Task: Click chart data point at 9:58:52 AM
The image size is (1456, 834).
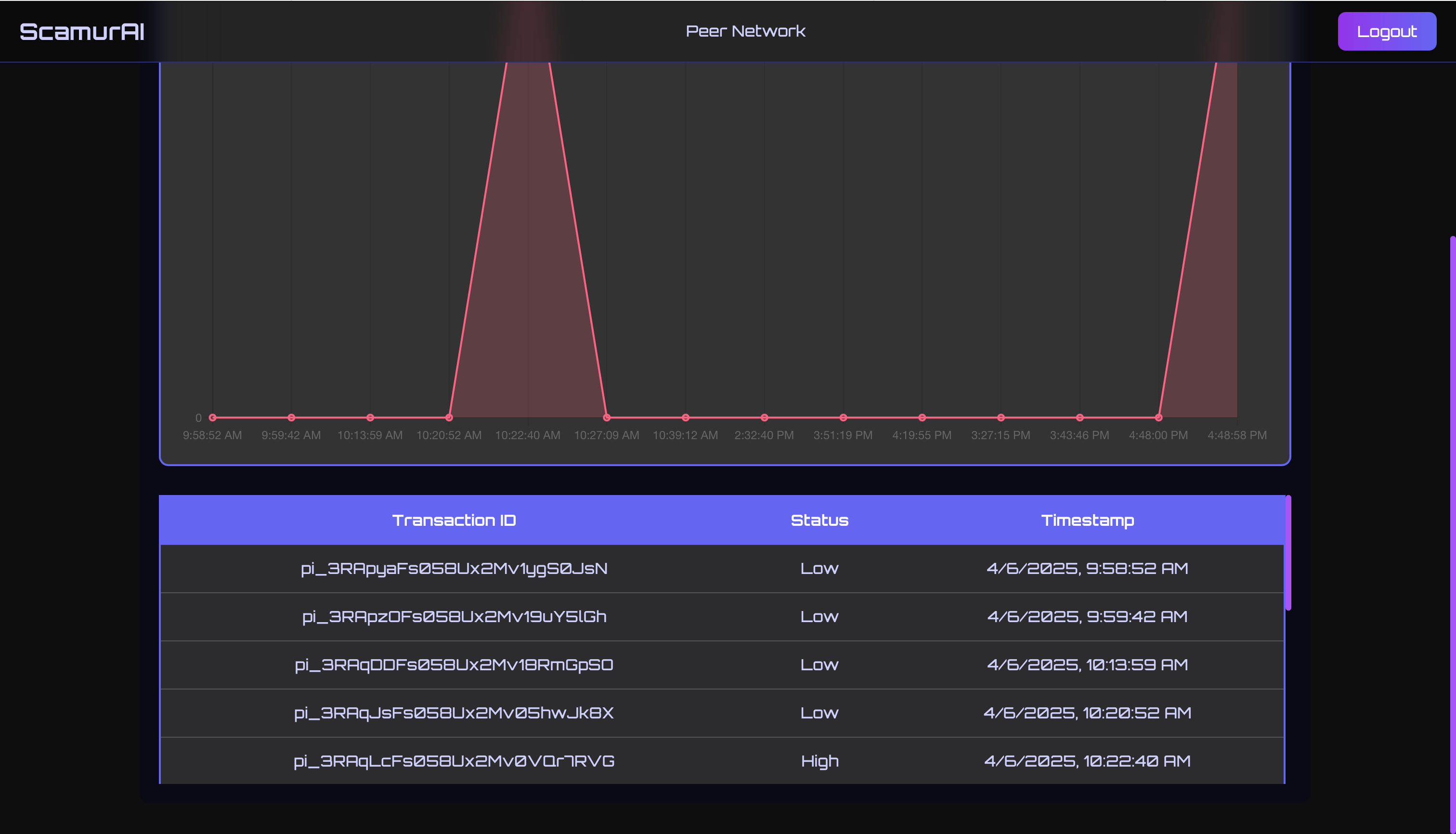Action: point(212,417)
